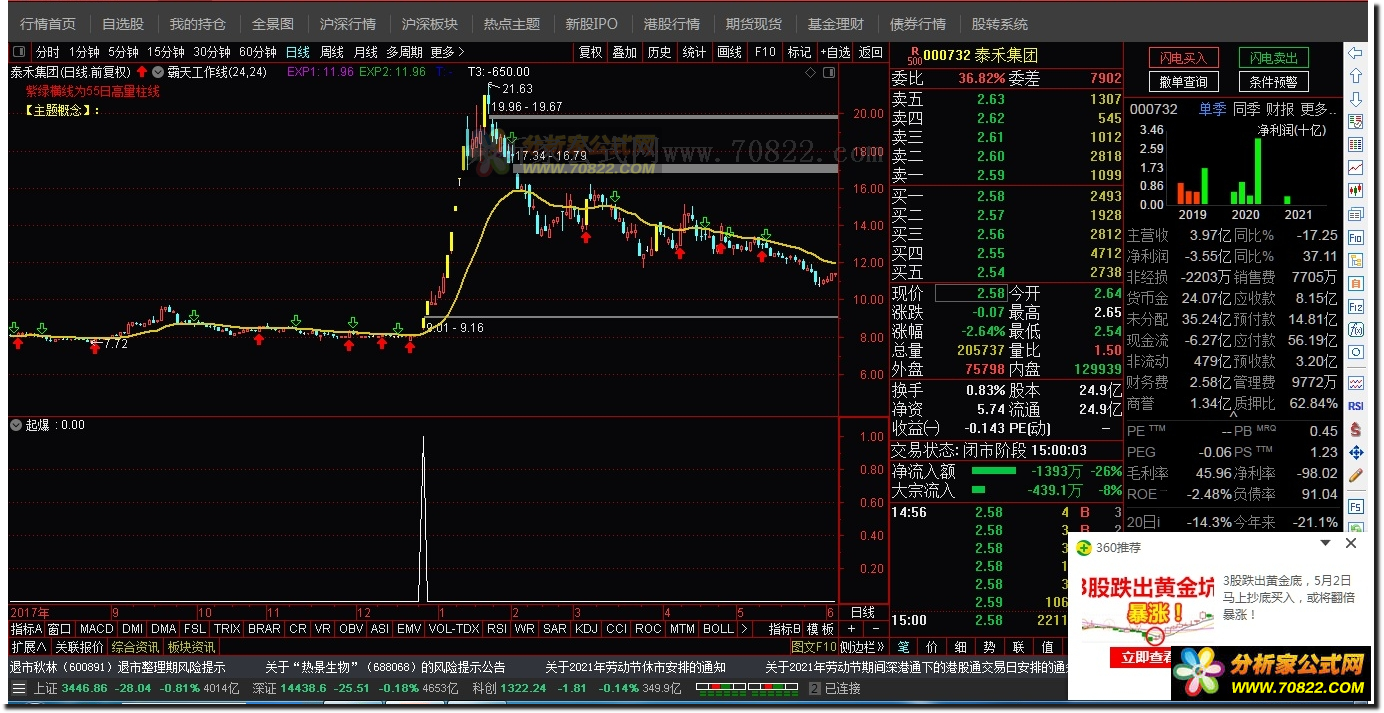The height and width of the screenshot is (713, 1384).
Task: Click the indicator tab overflow arrow after BOLL
Action: click(x=744, y=629)
